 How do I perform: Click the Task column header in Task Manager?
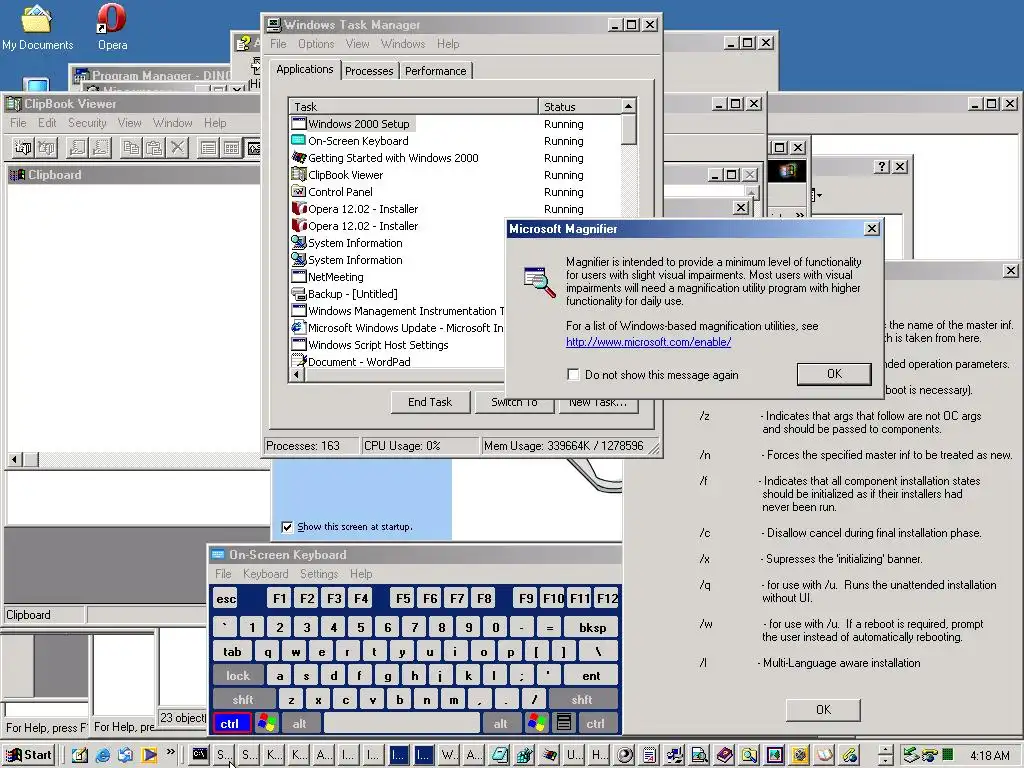(x=413, y=106)
